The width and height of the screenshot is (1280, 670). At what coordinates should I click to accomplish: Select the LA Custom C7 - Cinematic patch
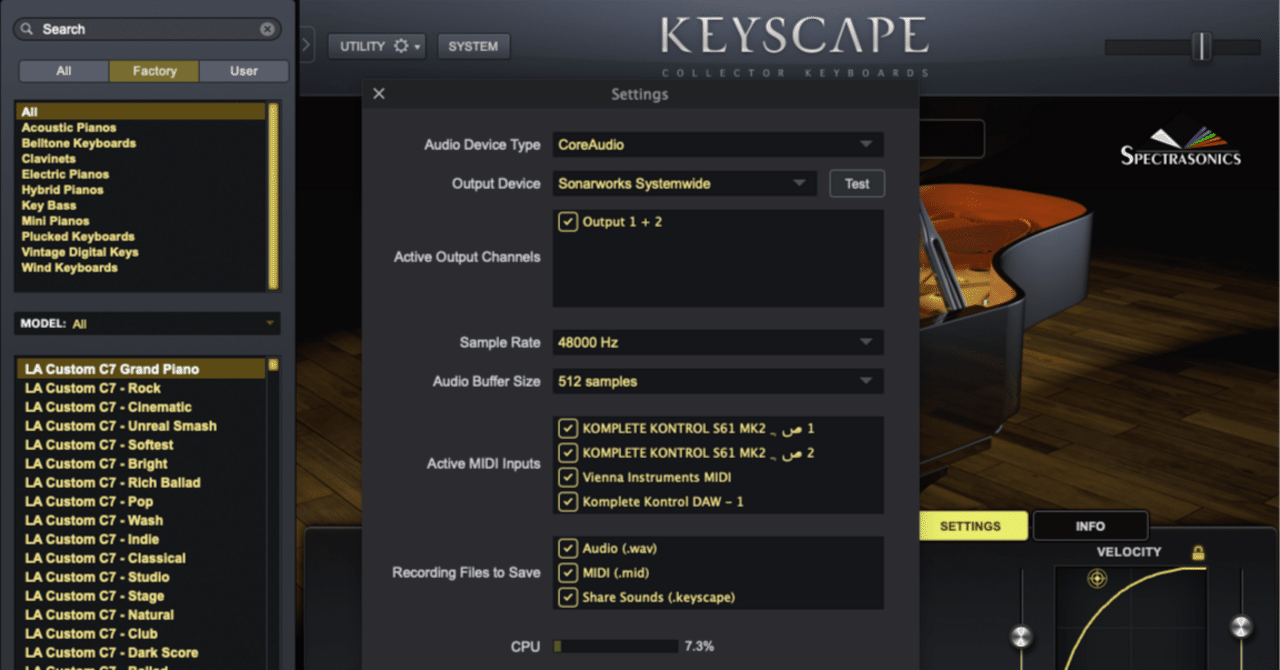point(107,407)
